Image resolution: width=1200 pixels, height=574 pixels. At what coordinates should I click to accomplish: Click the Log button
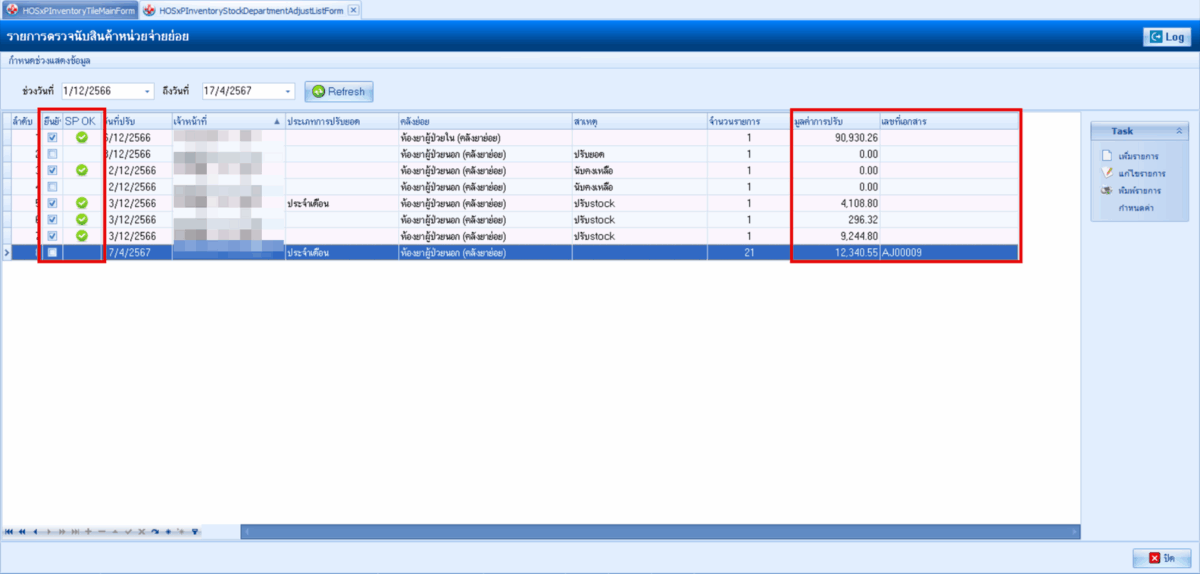click(1166, 37)
